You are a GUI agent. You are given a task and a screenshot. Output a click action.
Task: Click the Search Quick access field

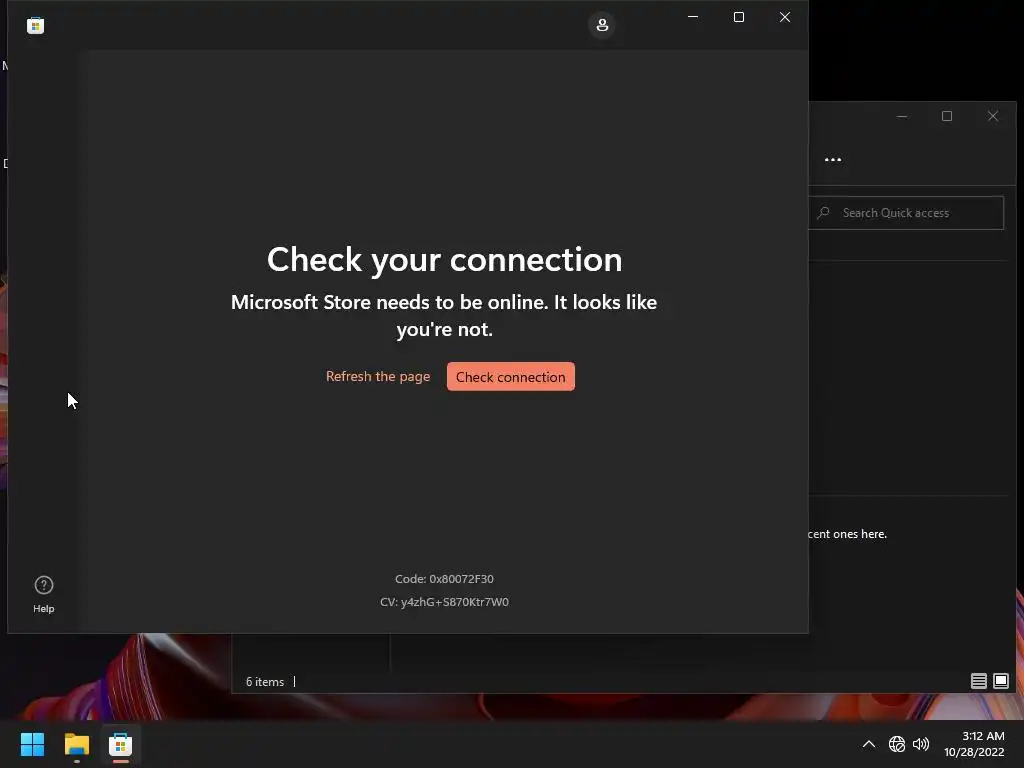(906, 213)
